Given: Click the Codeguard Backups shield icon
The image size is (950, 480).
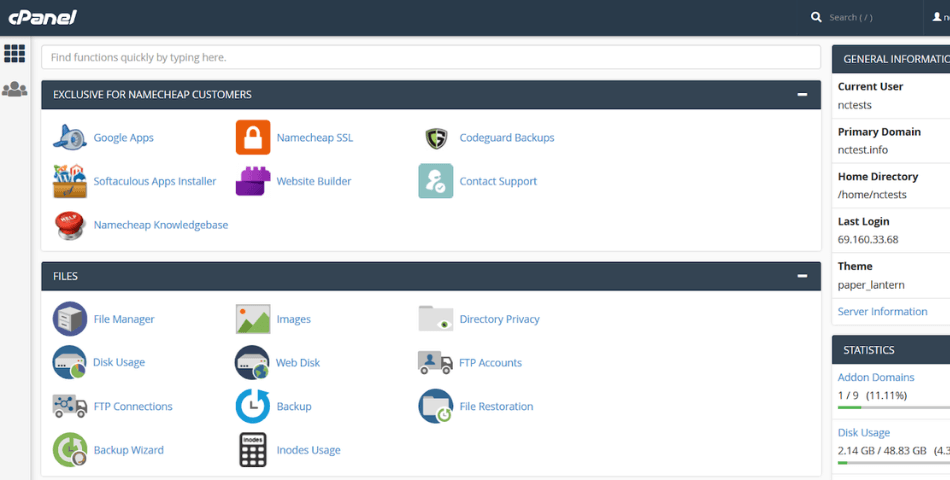Looking at the screenshot, I should (x=436, y=138).
